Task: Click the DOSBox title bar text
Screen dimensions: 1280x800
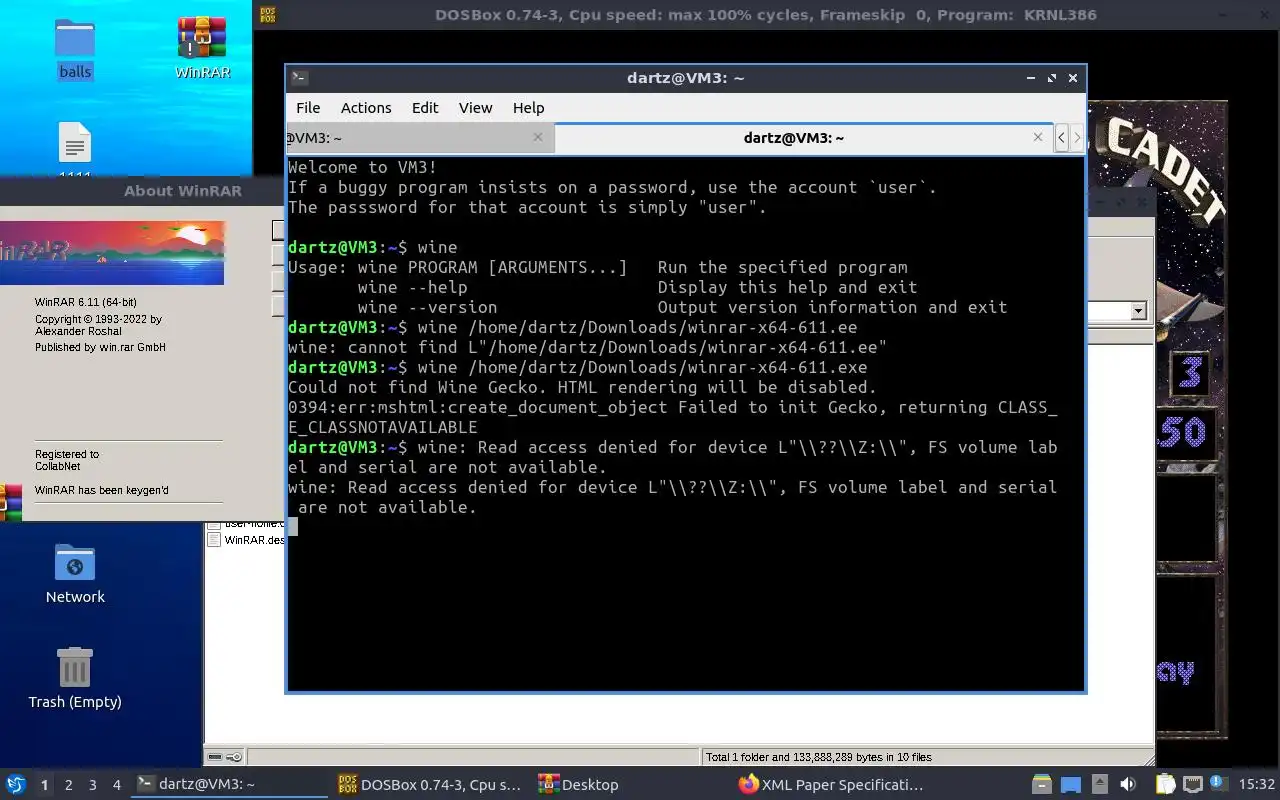Action: (765, 15)
